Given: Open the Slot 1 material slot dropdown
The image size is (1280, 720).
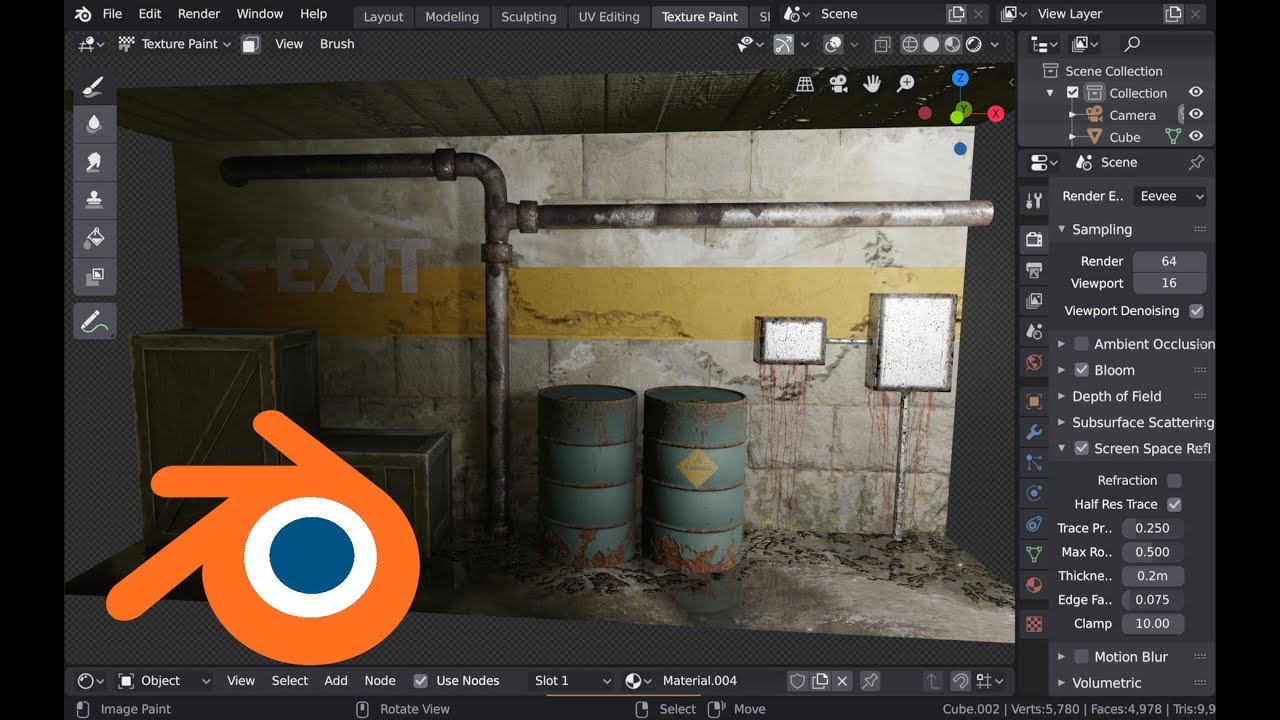Looking at the screenshot, I should (x=572, y=681).
